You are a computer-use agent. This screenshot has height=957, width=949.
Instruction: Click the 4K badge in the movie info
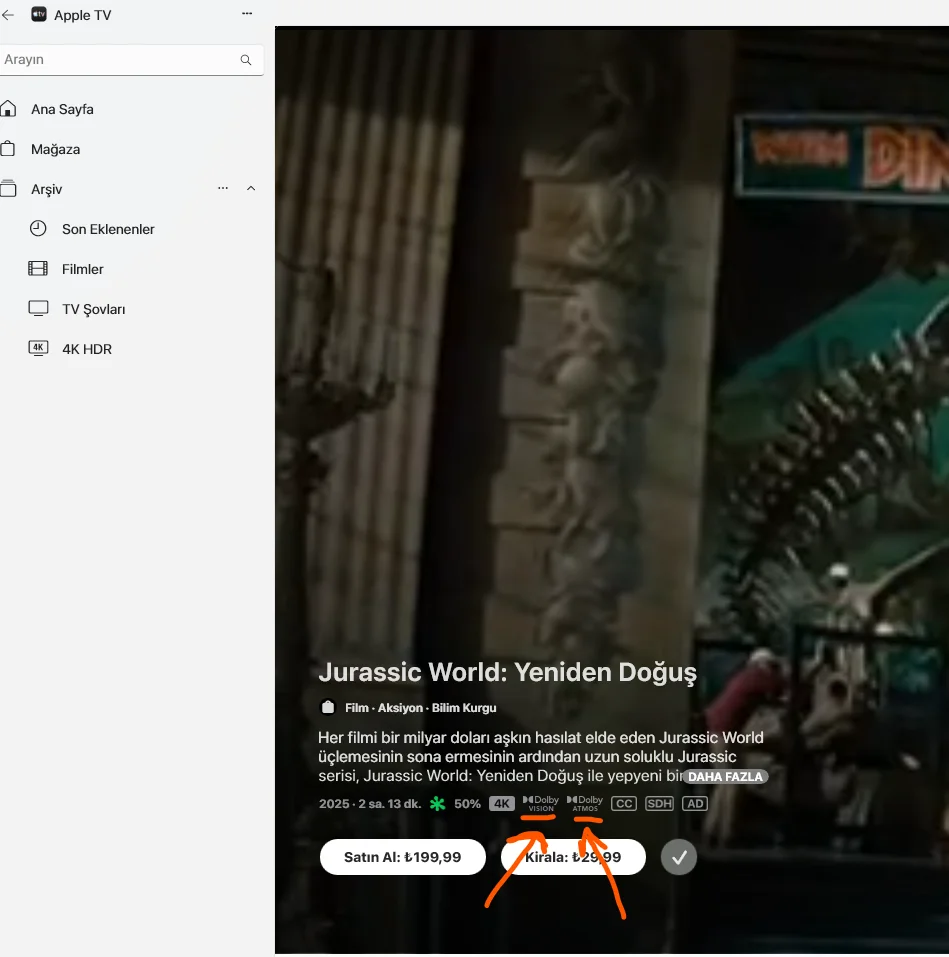click(x=502, y=804)
